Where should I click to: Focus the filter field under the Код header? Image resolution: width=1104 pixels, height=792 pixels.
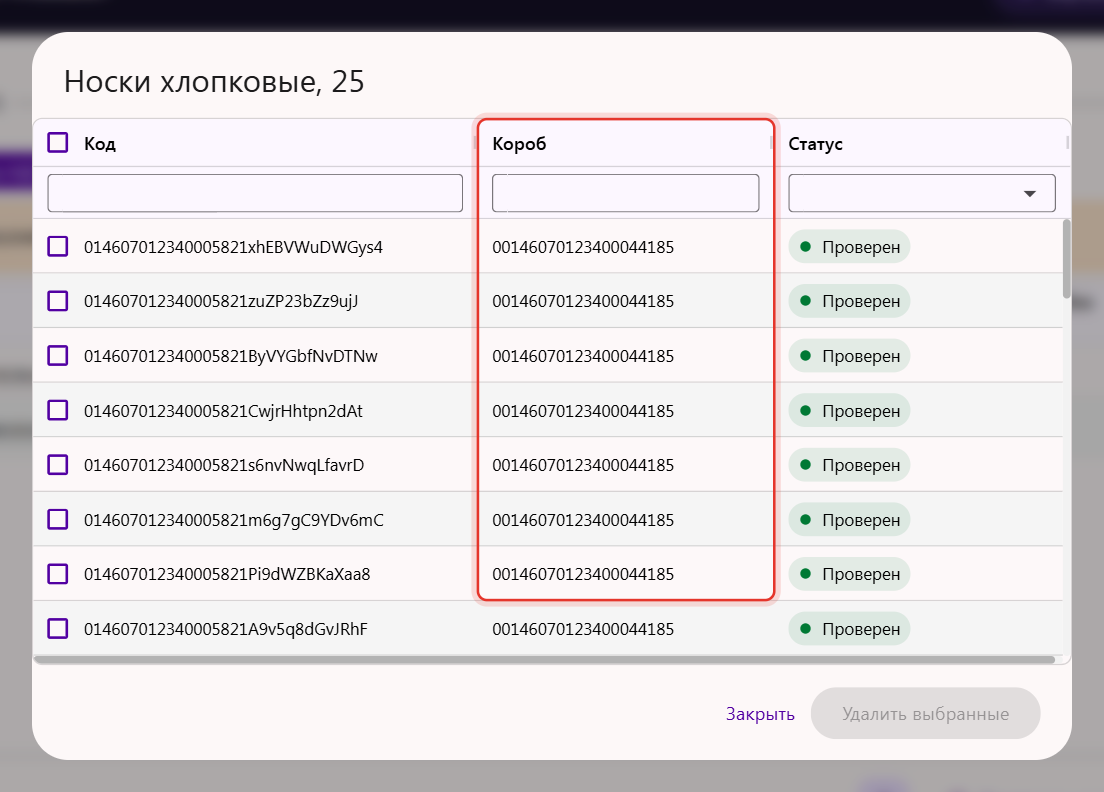click(255, 193)
